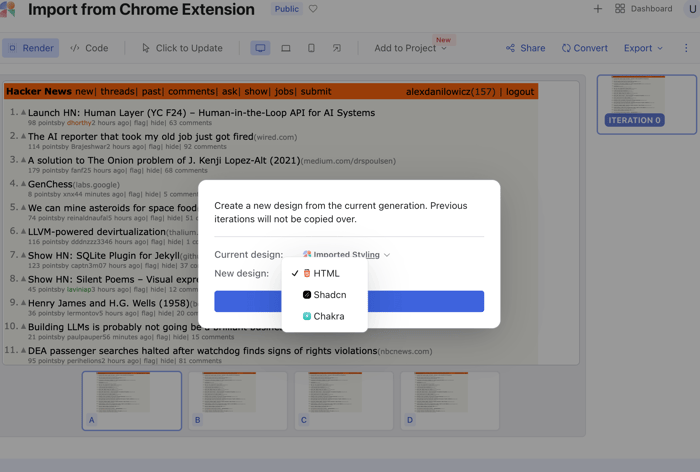700x472 pixels.
Task: Open 'Launch HN: Human Layer' story title
Action: (x=201, y=113)
